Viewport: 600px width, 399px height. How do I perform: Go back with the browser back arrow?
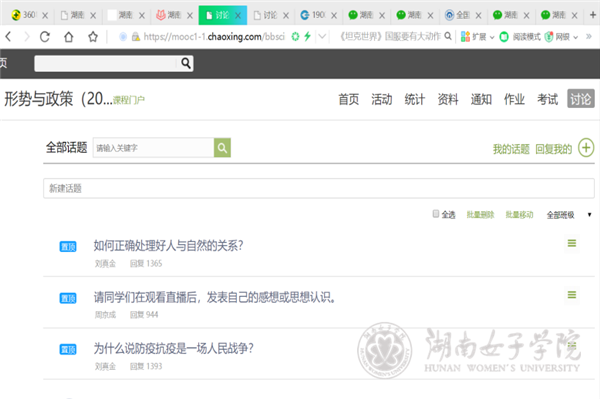[9, 37]
